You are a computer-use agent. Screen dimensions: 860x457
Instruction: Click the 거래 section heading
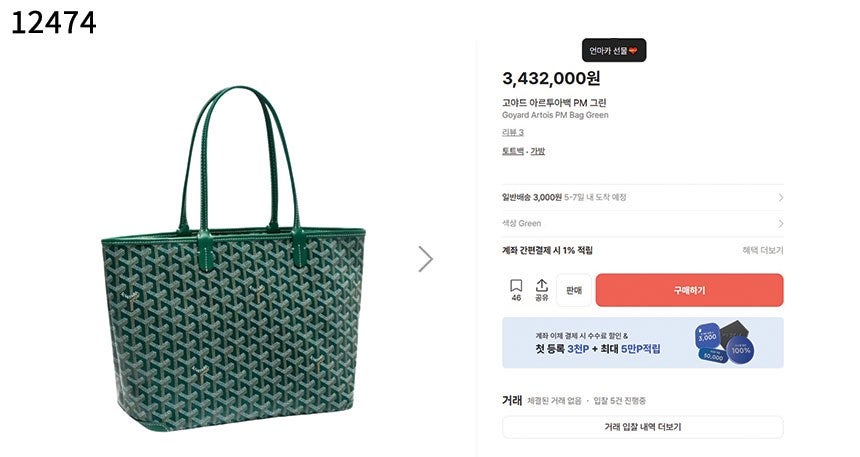pos(512,400)
